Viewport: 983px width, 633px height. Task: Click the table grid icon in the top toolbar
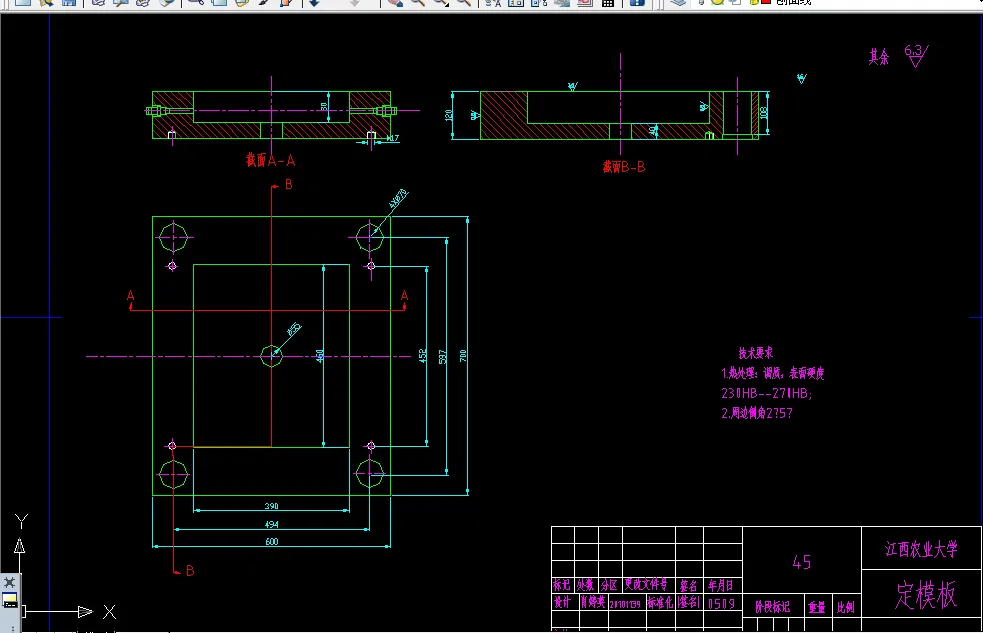click(x=607, y=3)
